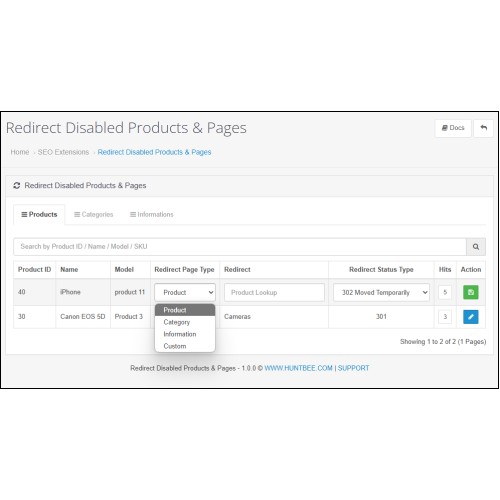Go to SEO Extensions breadcrumb
This screenshot has width=500, height=500.
pos(63,152)
